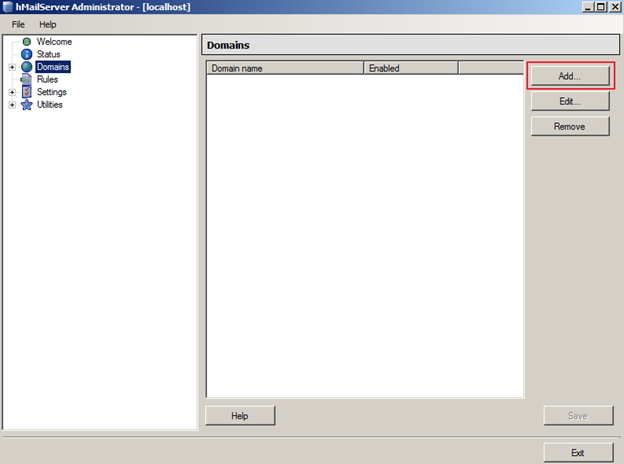The width and height of the screenshot is (624, 464).
Task: Click the hMailServer title bar app icon
Action: pos(8,7)
